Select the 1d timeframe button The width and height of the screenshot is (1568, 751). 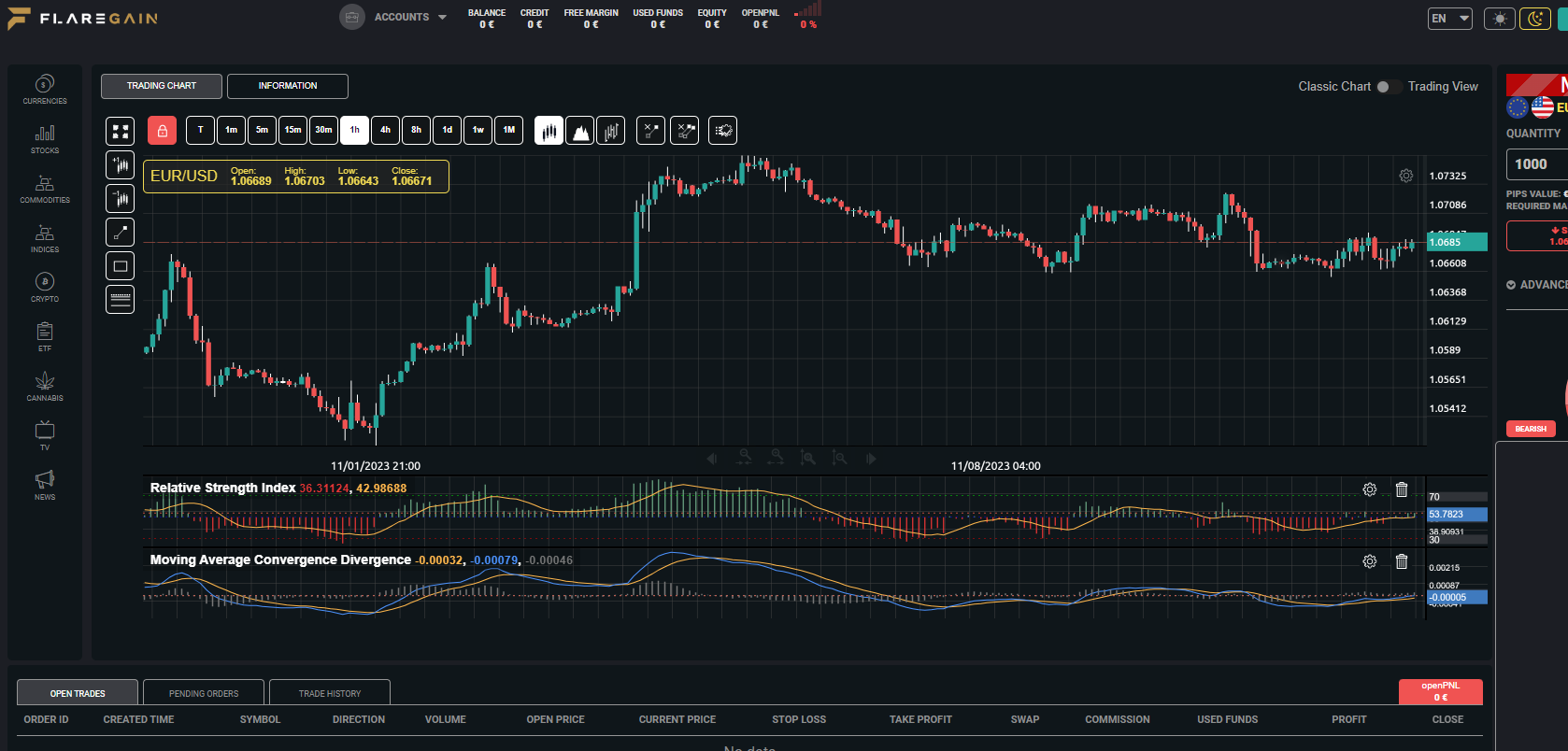click(447, 131)
